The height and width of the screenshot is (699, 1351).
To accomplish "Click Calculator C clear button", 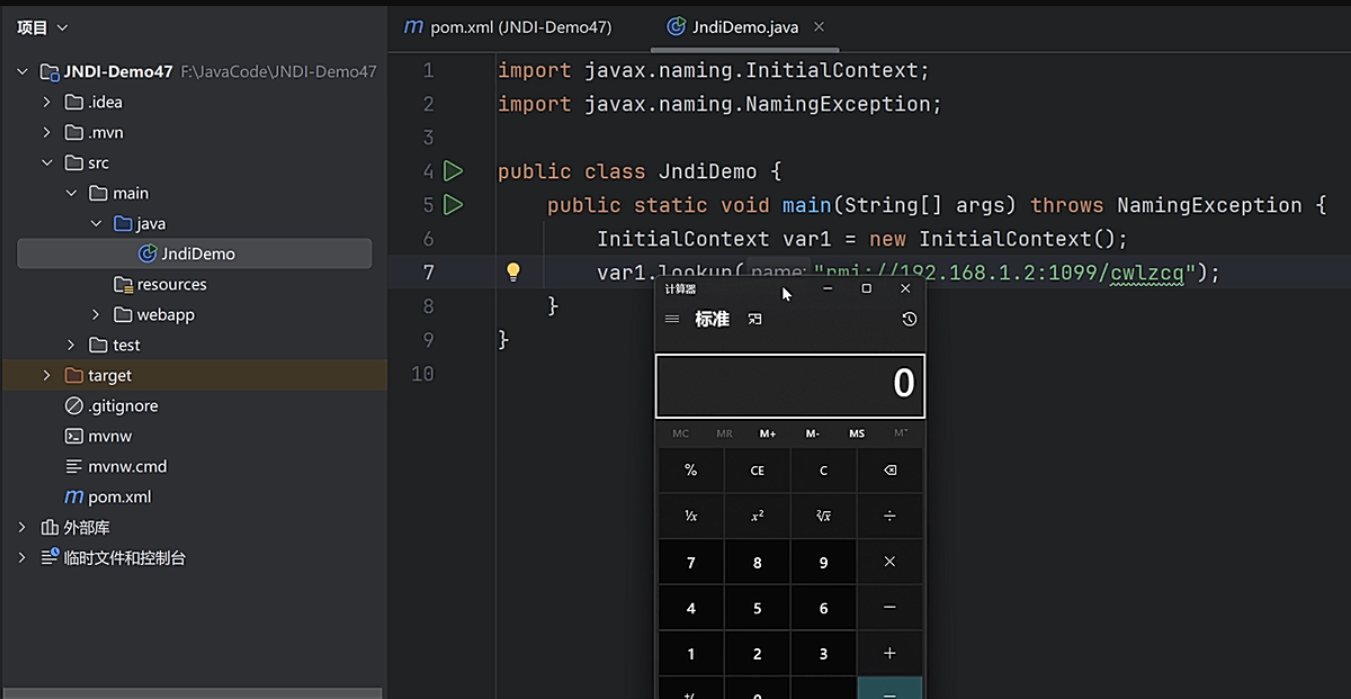I will point(823,470).
